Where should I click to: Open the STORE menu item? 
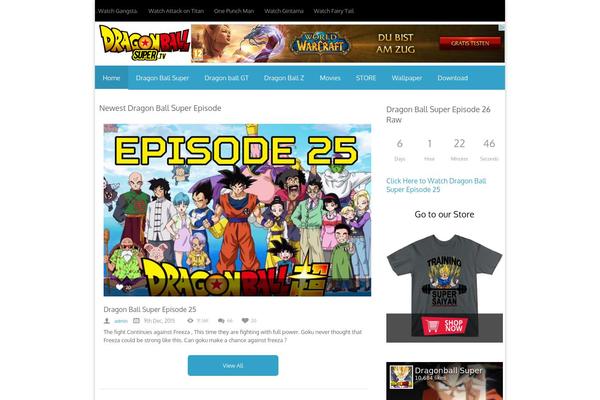pos(366,78)
